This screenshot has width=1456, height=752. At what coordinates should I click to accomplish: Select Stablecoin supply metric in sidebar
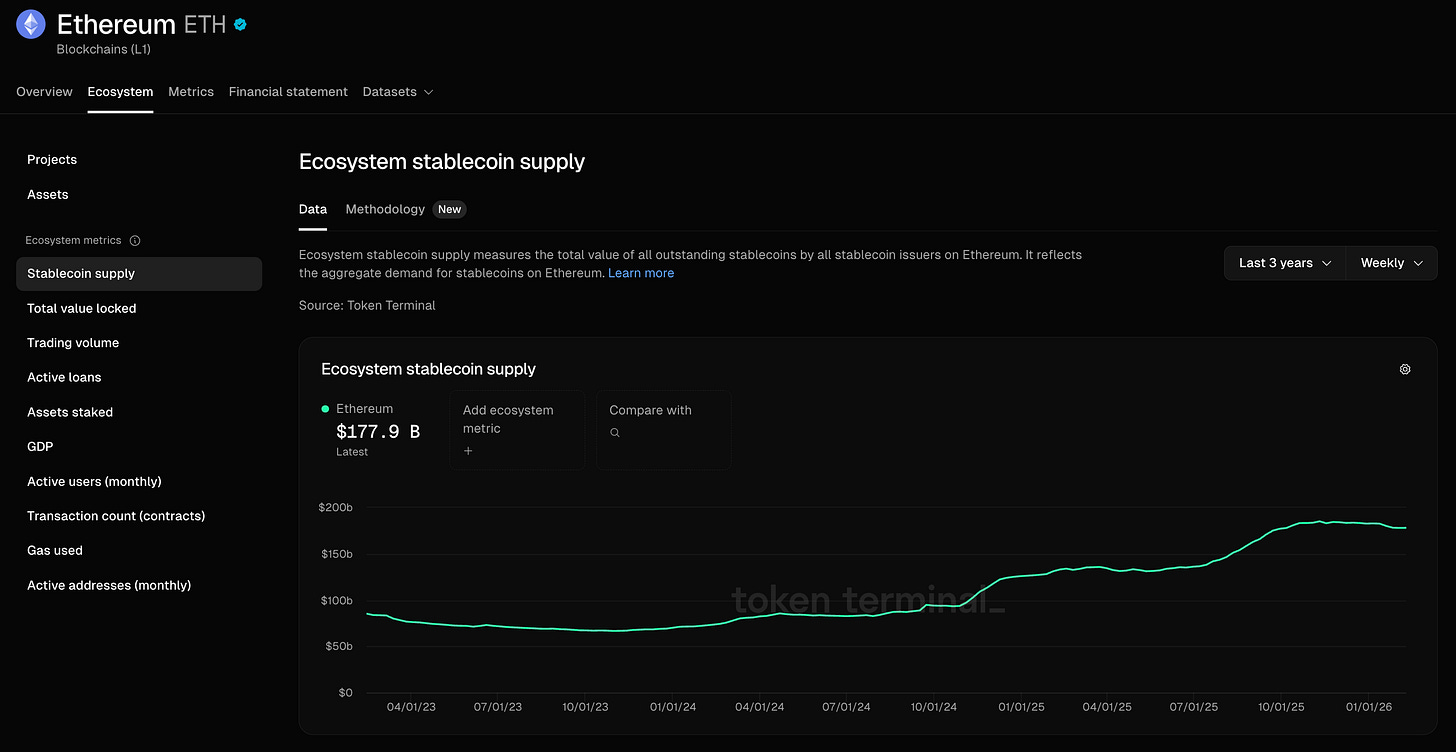(139, 274)
